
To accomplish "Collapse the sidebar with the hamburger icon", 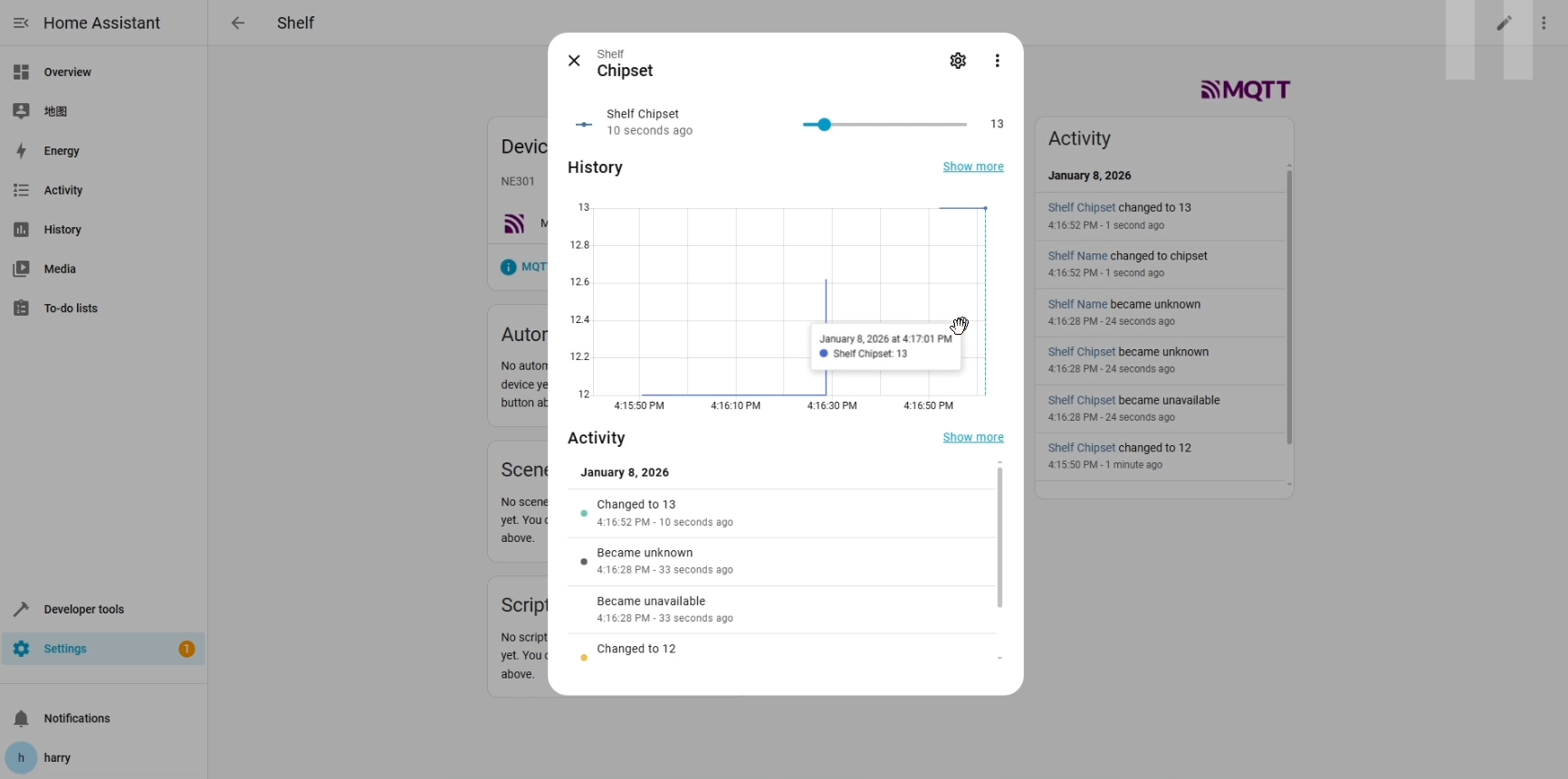I will click(21, 23).
